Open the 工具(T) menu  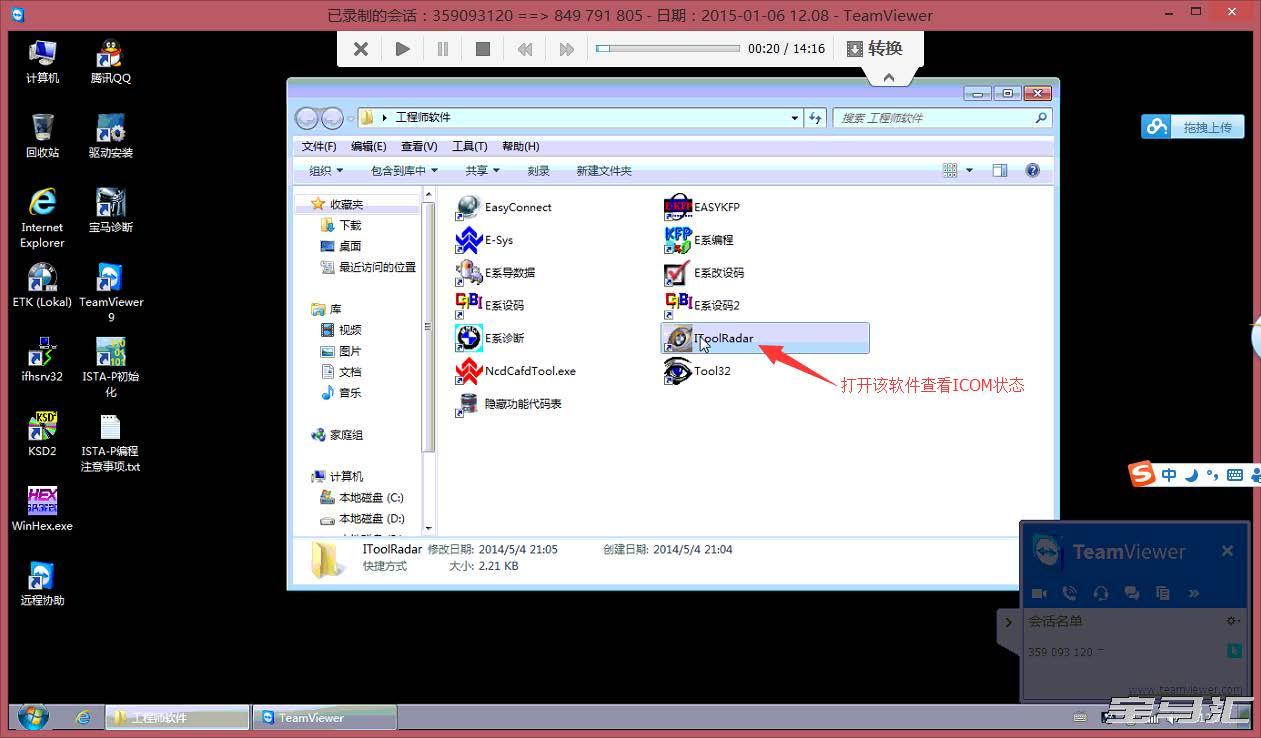[470, 146]
